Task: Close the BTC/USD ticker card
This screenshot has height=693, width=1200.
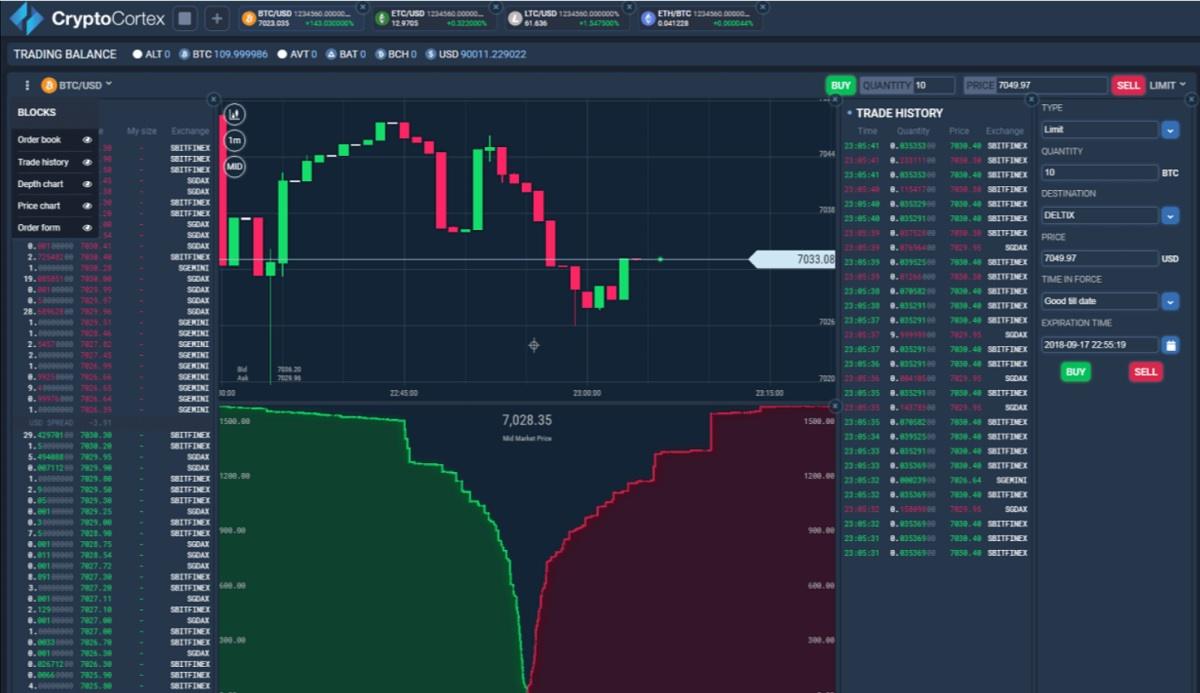Action: [x=365, y=6]
